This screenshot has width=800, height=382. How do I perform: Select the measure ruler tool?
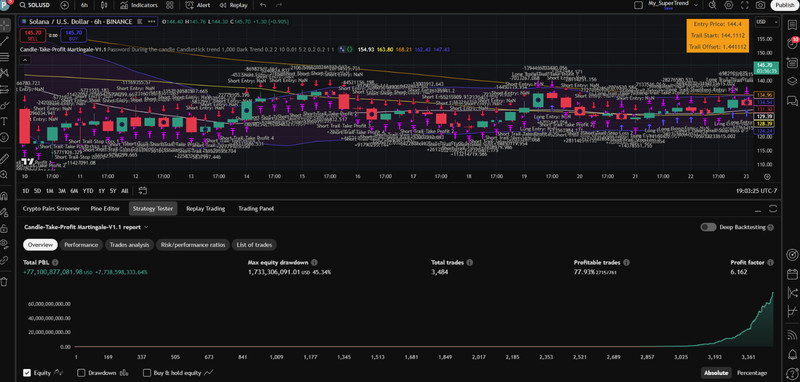click(x=5, y=158)
